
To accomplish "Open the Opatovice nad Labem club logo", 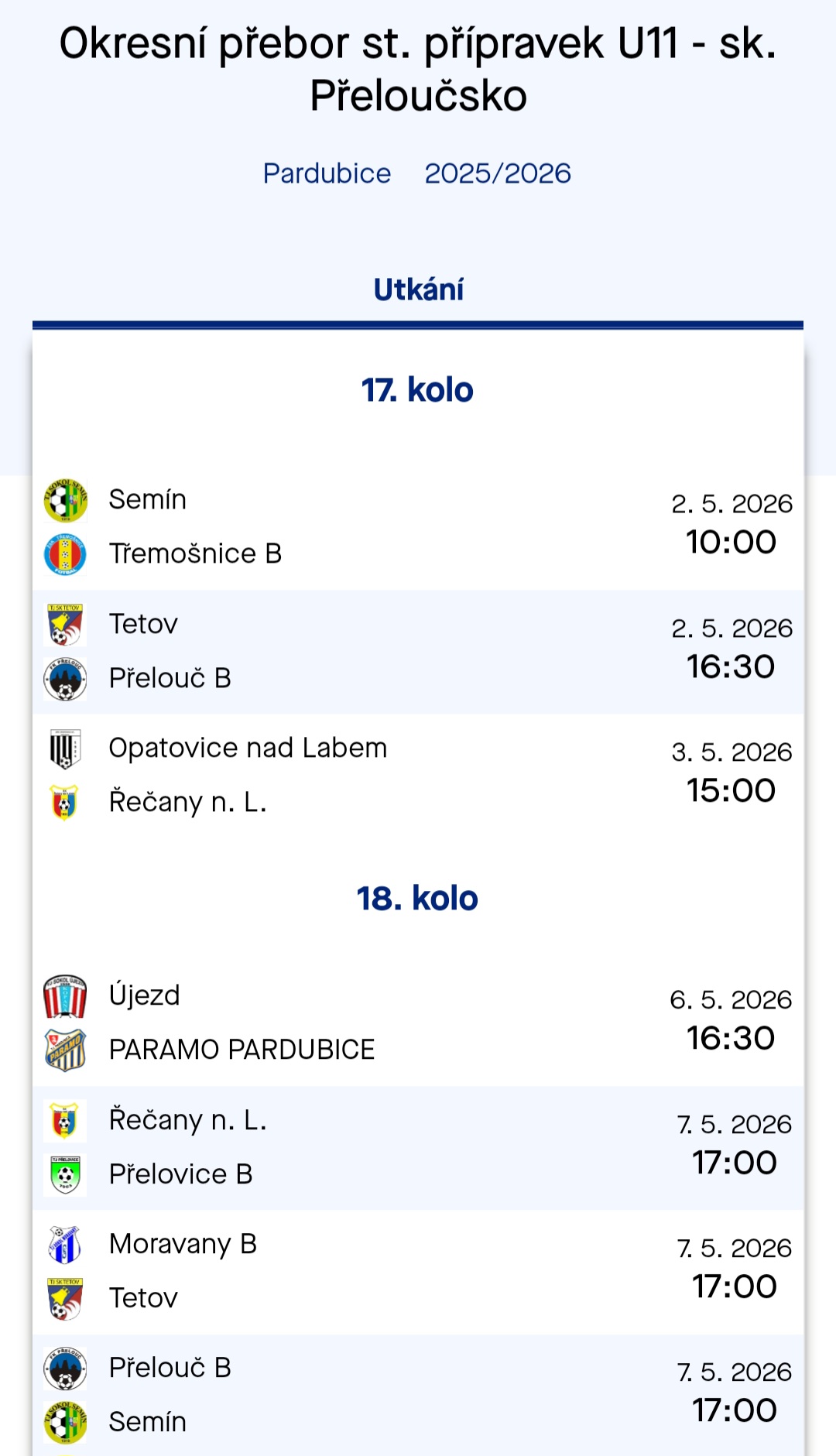I will pyautogui.click(x=65, y=748).
